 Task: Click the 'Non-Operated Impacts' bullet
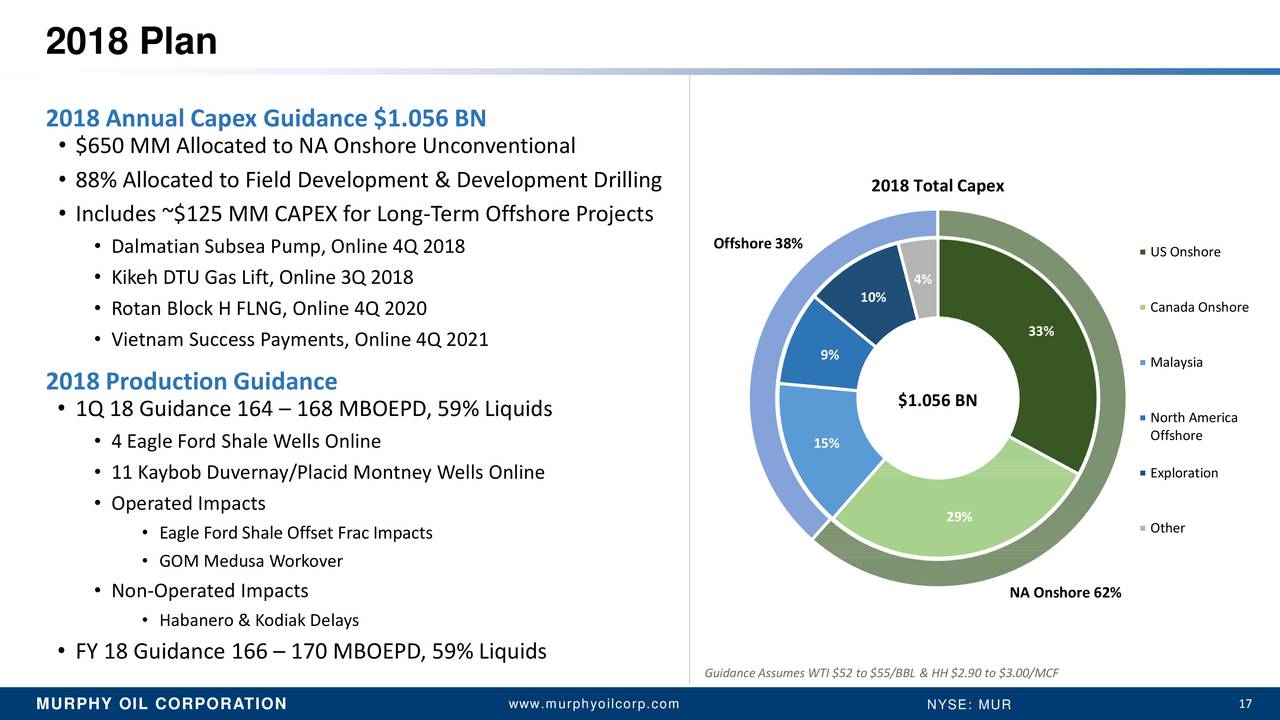pos(209,591)
